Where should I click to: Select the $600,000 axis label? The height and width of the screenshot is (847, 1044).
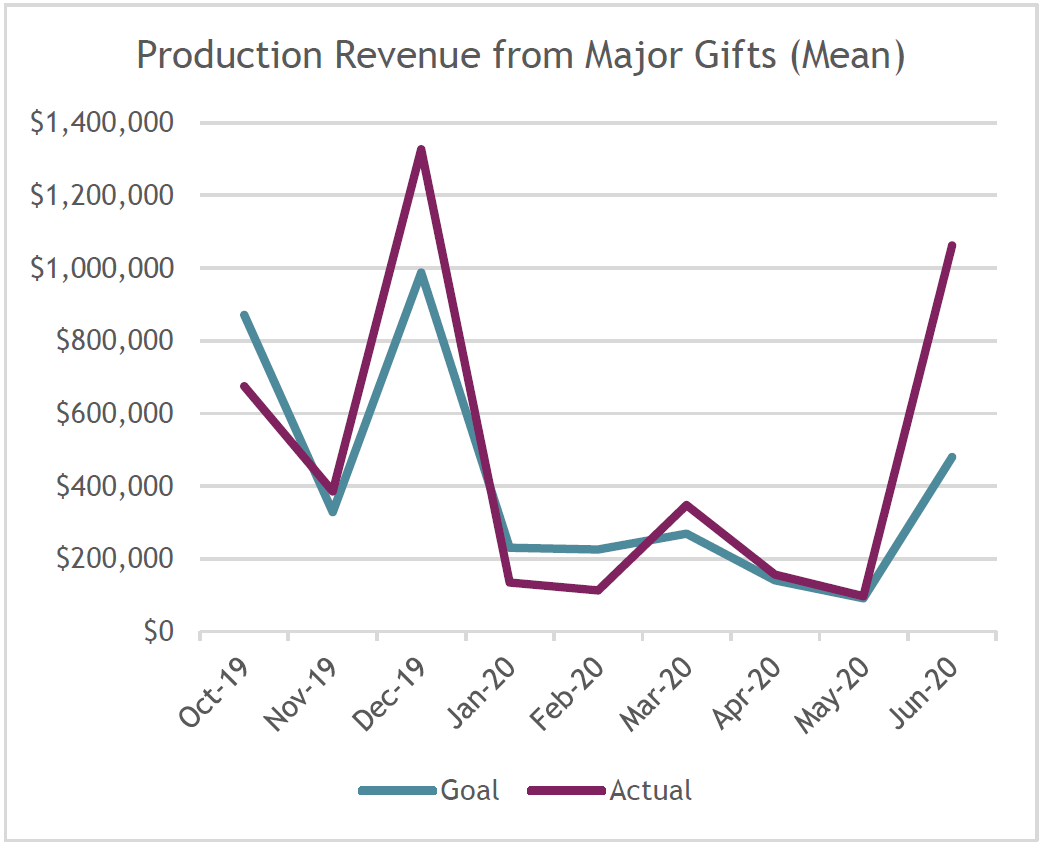pos(115,413)
